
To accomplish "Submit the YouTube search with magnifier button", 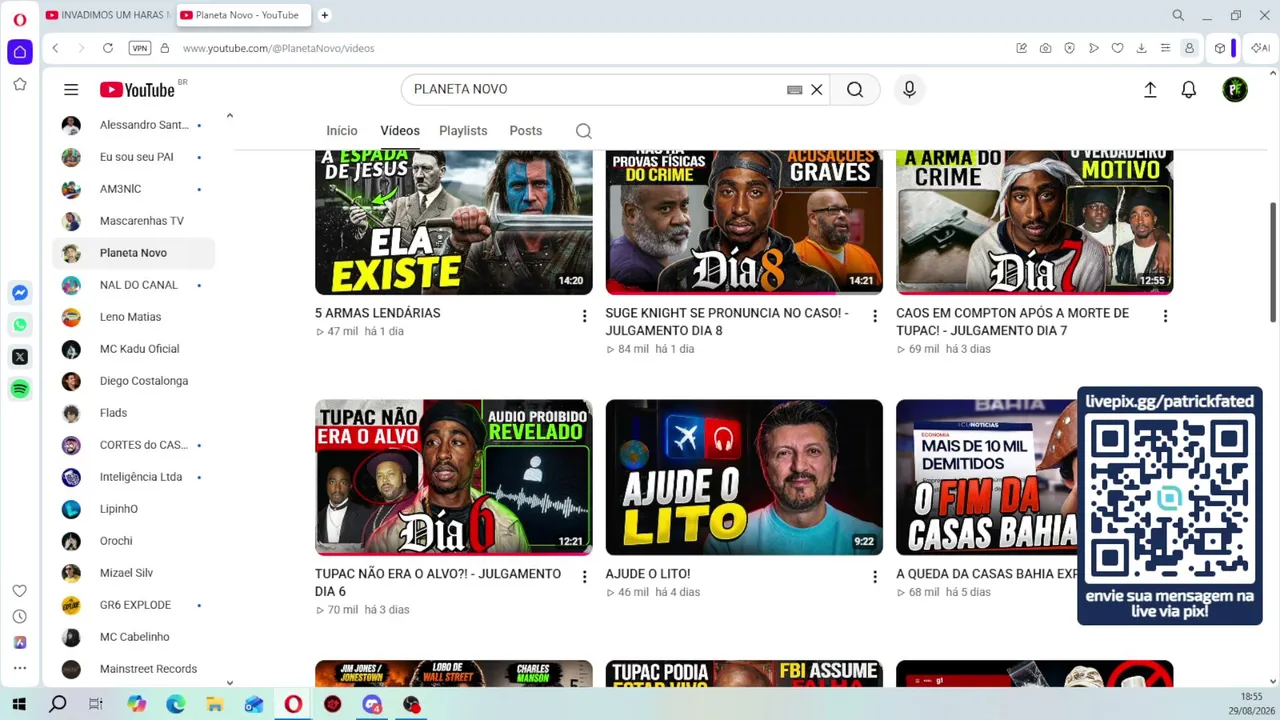I will [855, 89].
